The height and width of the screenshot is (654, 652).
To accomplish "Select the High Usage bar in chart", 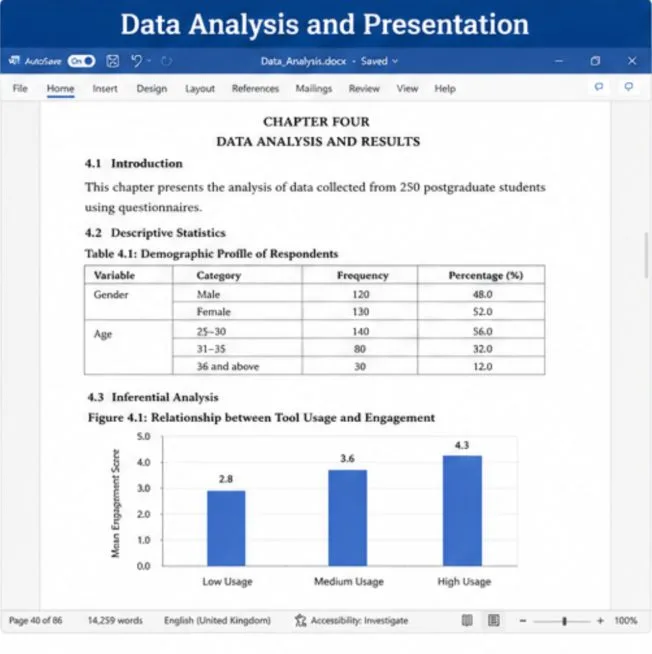I will click(x=462, y=511).
